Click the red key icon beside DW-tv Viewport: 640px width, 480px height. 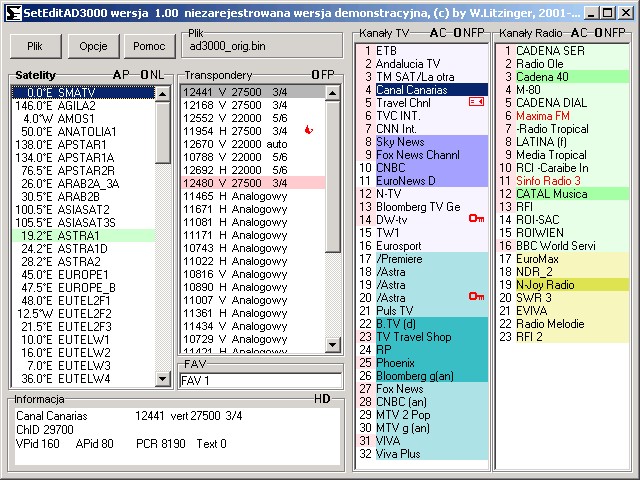(x=476, y=219)
